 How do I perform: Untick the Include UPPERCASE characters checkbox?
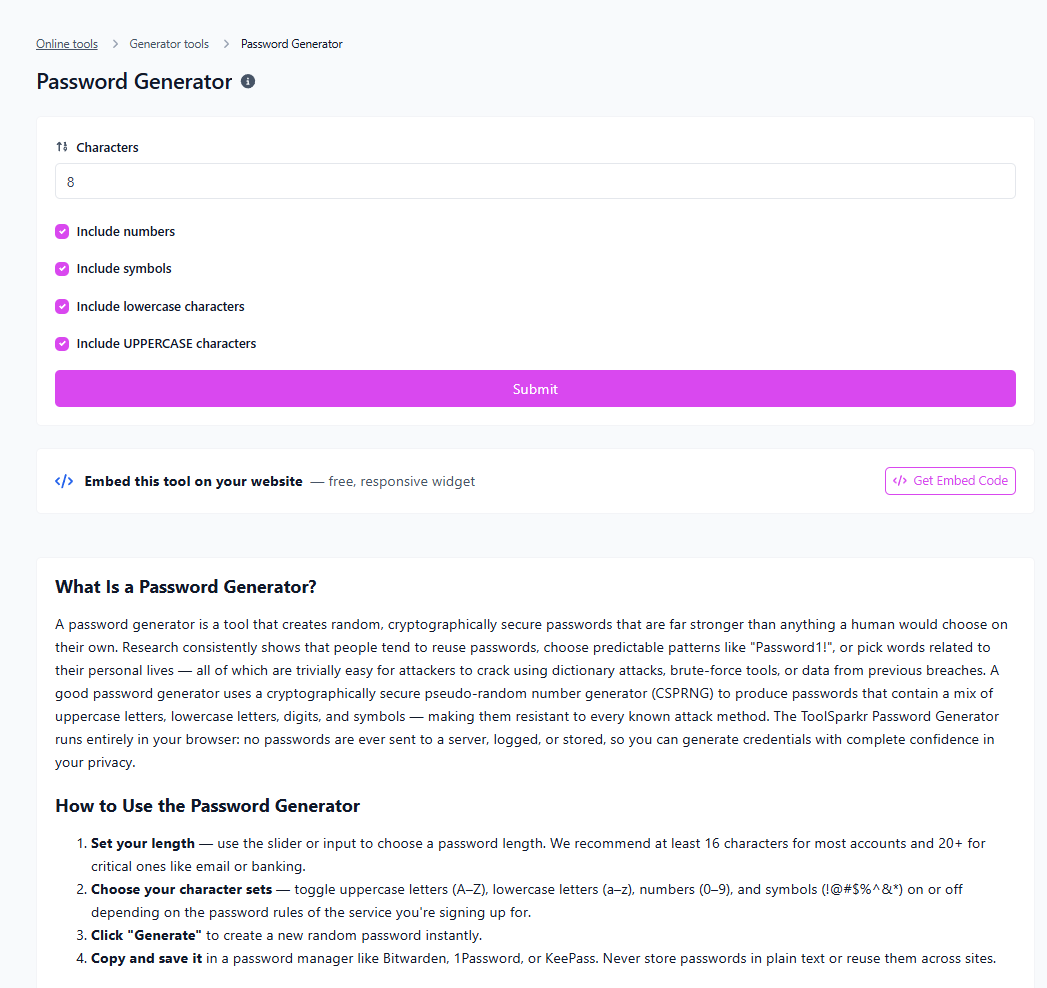click(x=62, y=344)
